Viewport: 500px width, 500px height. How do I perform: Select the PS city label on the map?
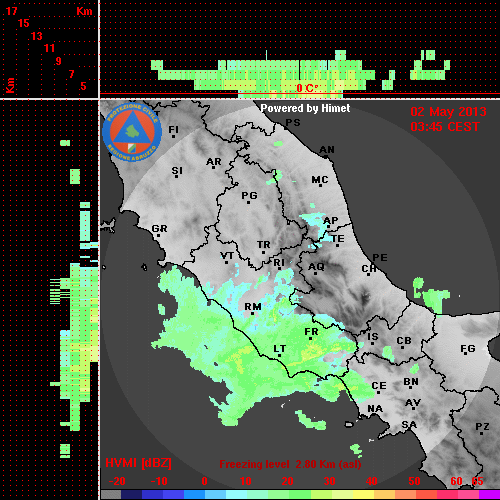[x=293, y=122]
